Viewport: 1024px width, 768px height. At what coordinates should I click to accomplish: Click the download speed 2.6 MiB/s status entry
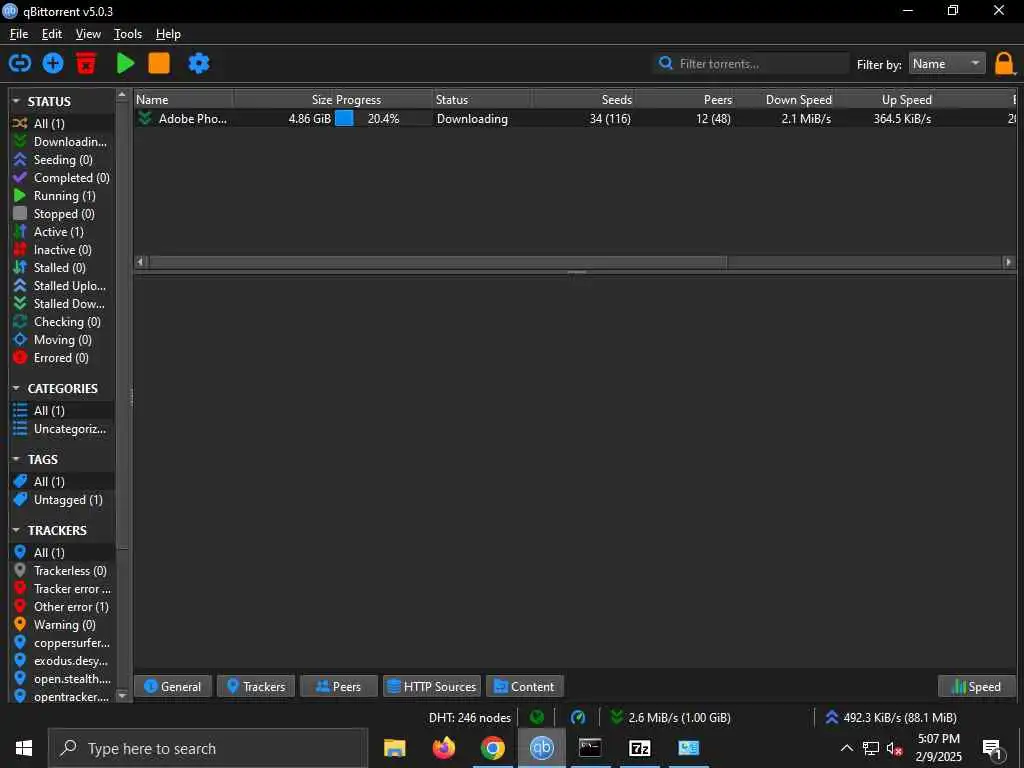tap(670, 718)
